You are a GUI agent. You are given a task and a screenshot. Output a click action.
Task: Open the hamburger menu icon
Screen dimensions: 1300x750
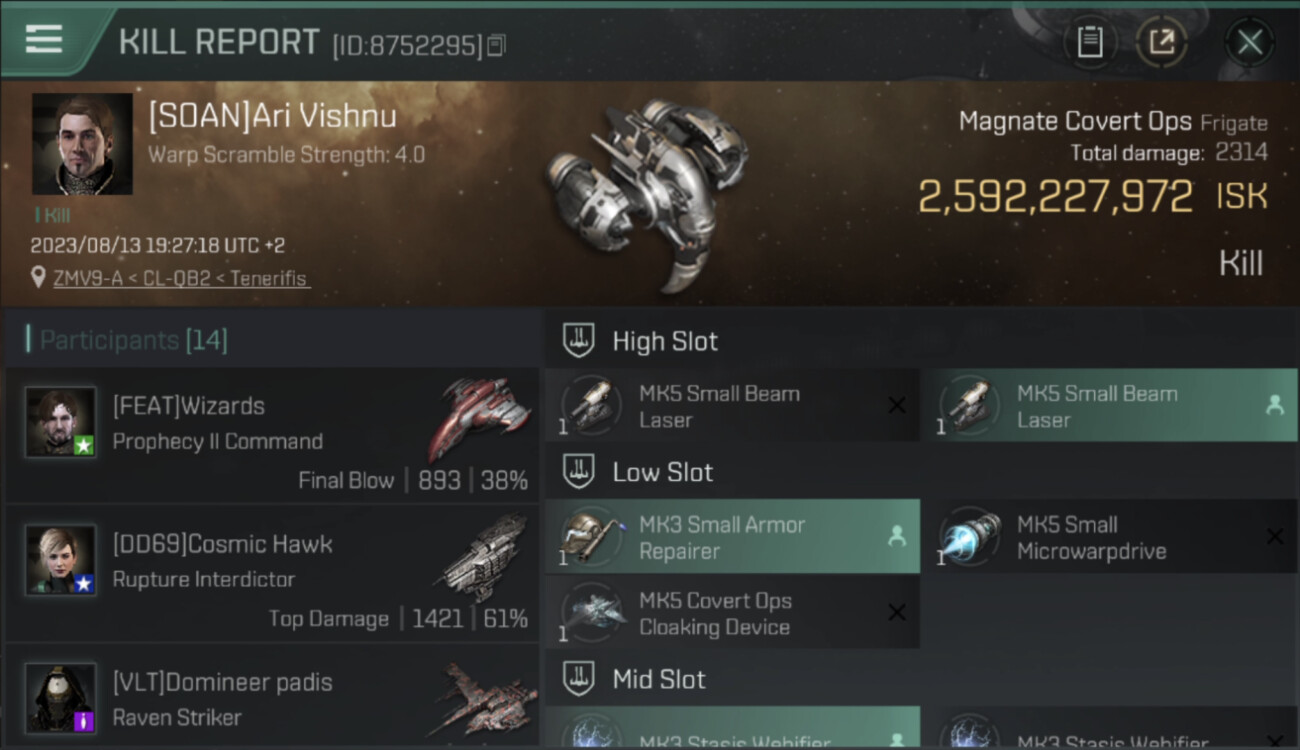(x=44, y=39)
